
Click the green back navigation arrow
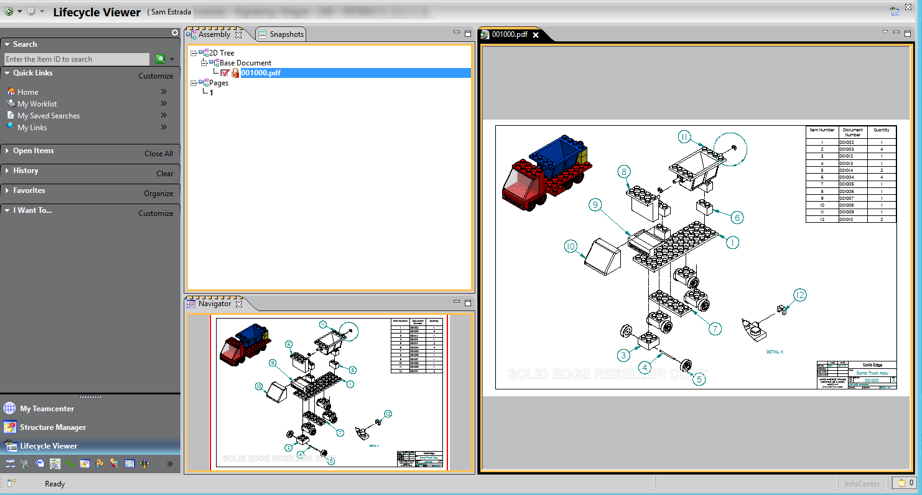click(x=9, y=11)
